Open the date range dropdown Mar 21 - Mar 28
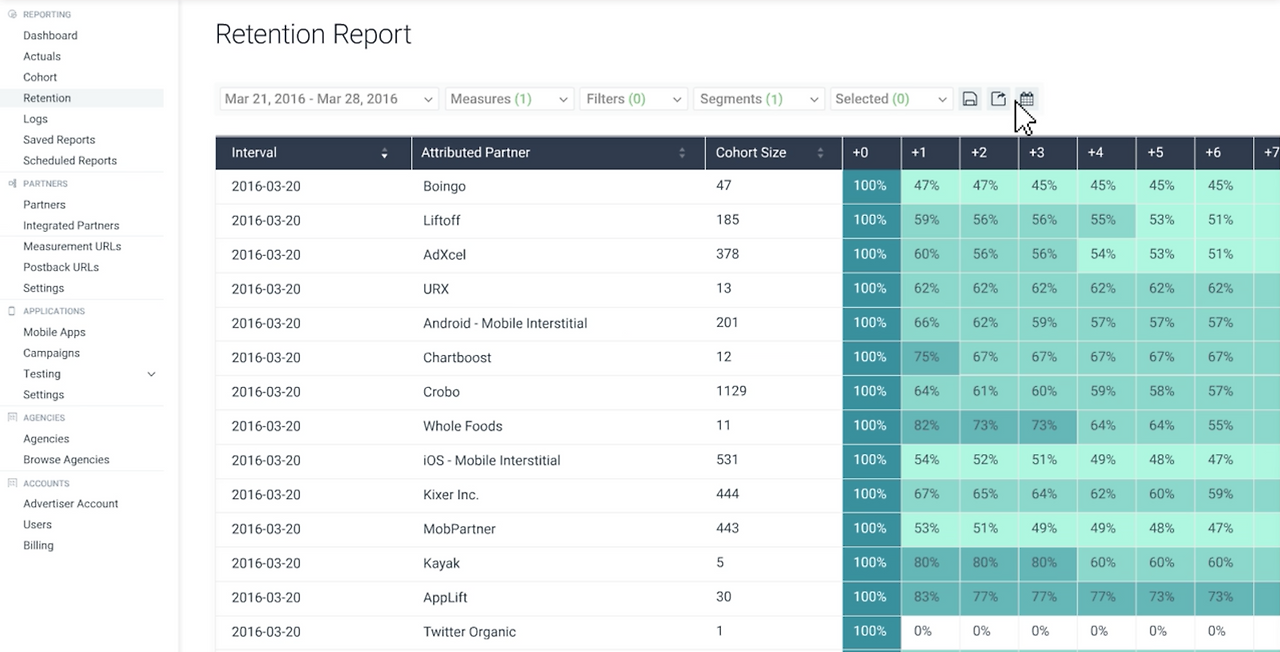Viewport: 1280px width, 652px height. coord(329,99)
